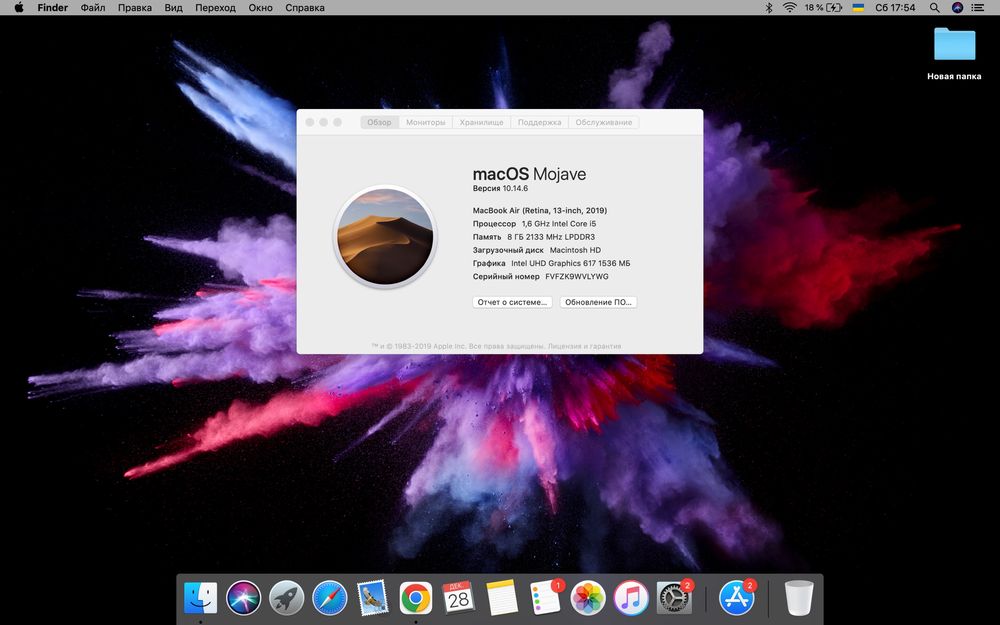Click the Siri icon in menu bar
Image resolution: width=1000 pixels, height=625 pixels.
tap(957, 8)
